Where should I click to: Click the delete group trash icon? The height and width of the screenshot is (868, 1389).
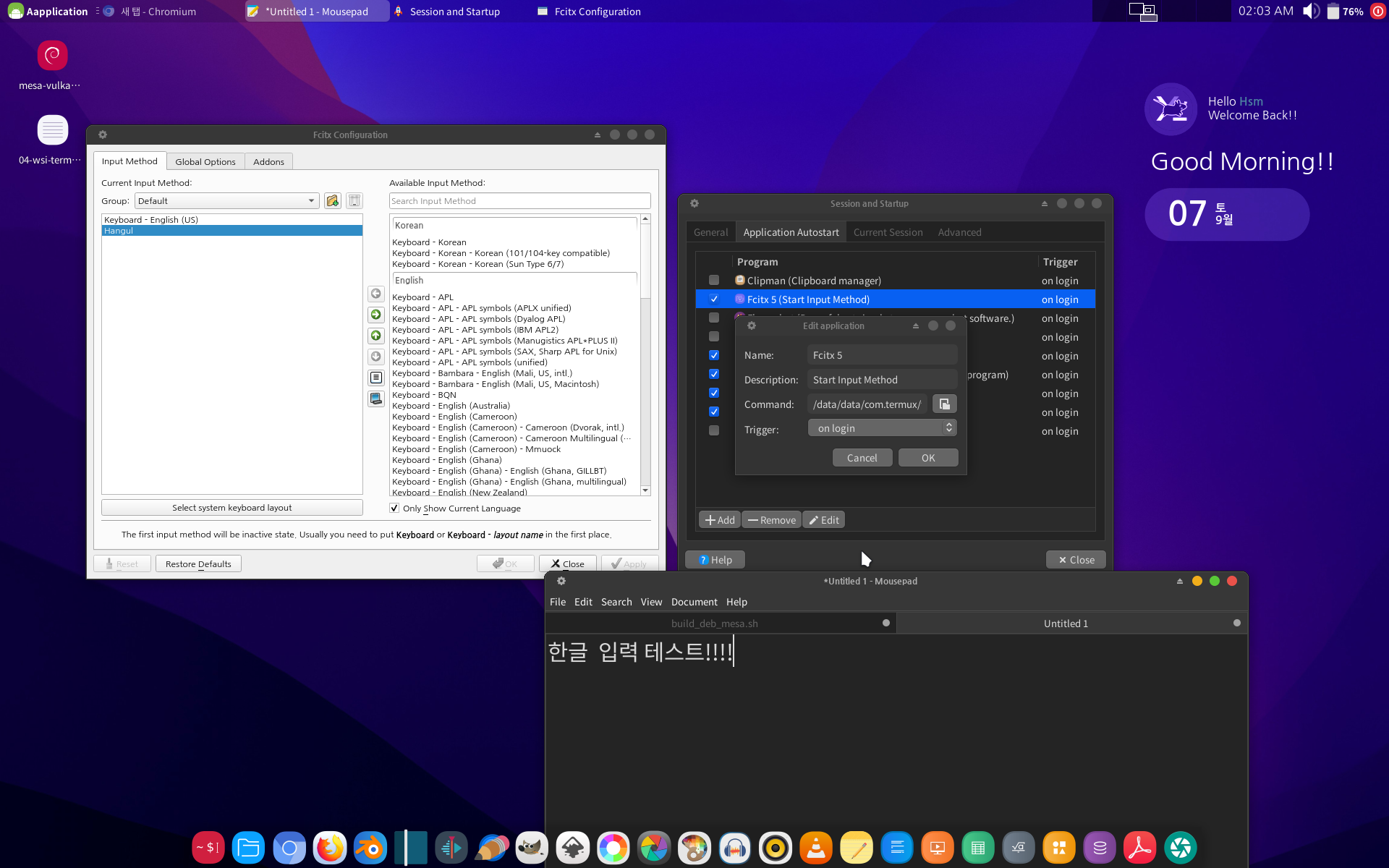point(354,201)
